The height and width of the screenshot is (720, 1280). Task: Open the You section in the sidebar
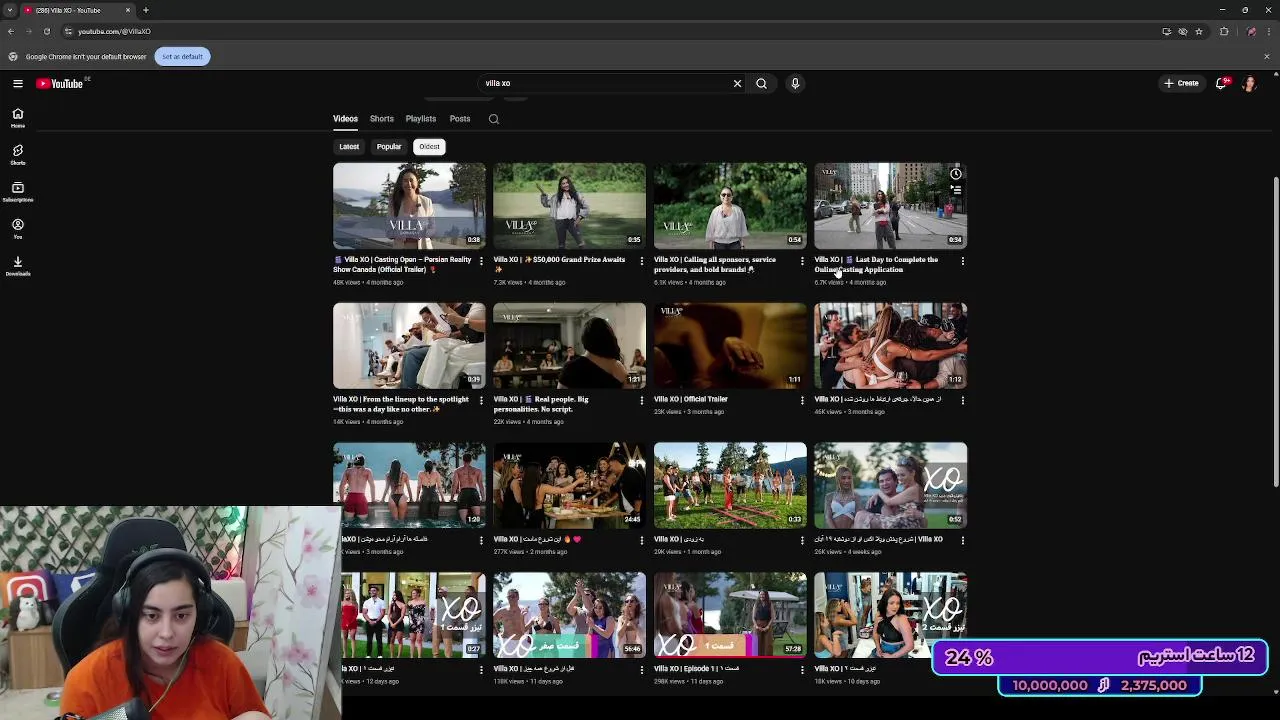(x=18, y=229)
